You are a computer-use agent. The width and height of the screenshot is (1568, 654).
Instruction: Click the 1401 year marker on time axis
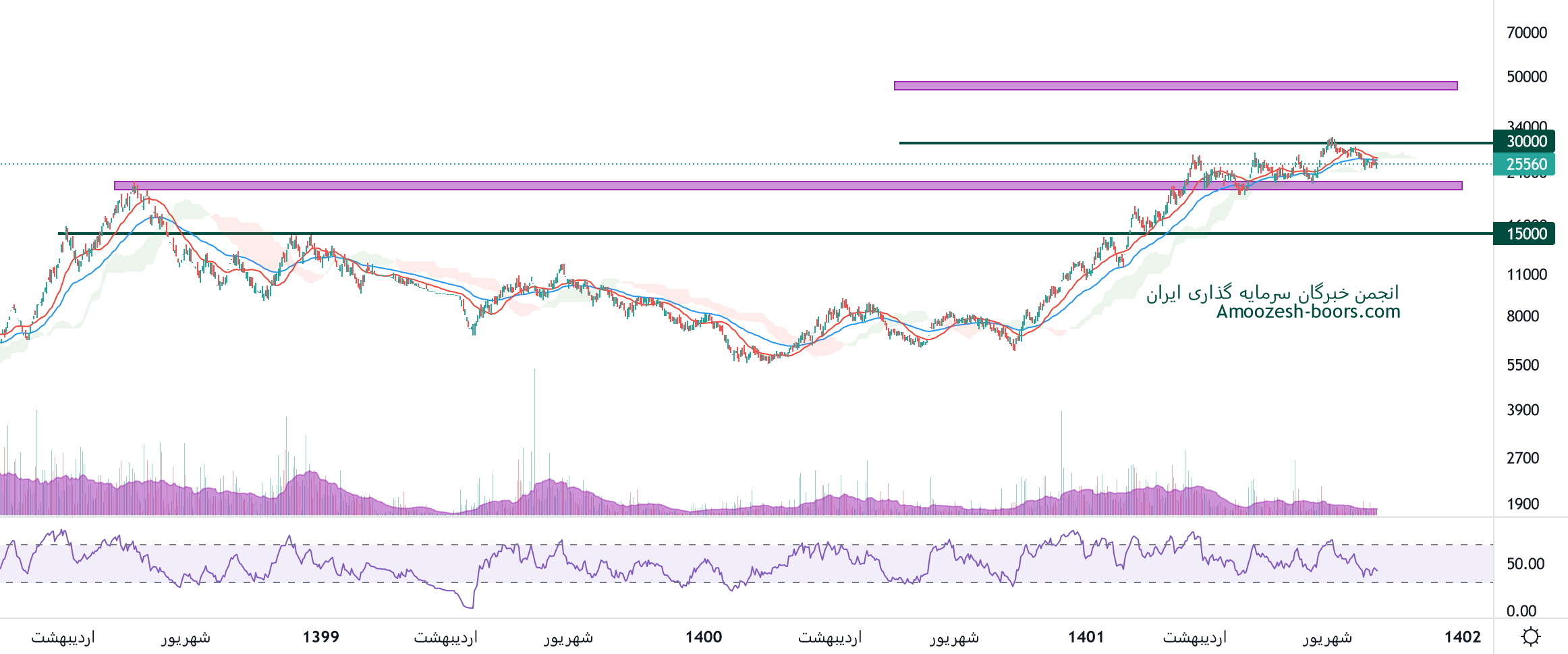click(1086, 636)
